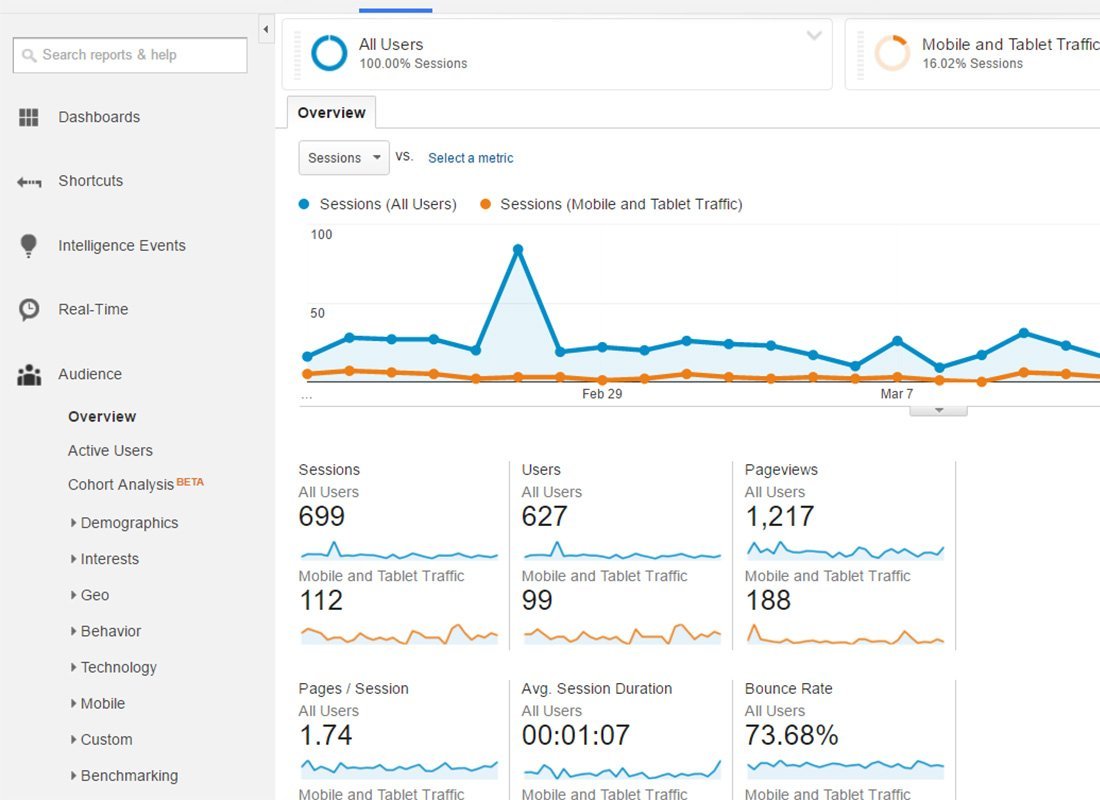
Task: Click the Dashboards grid icon
Action: [29, 117]
